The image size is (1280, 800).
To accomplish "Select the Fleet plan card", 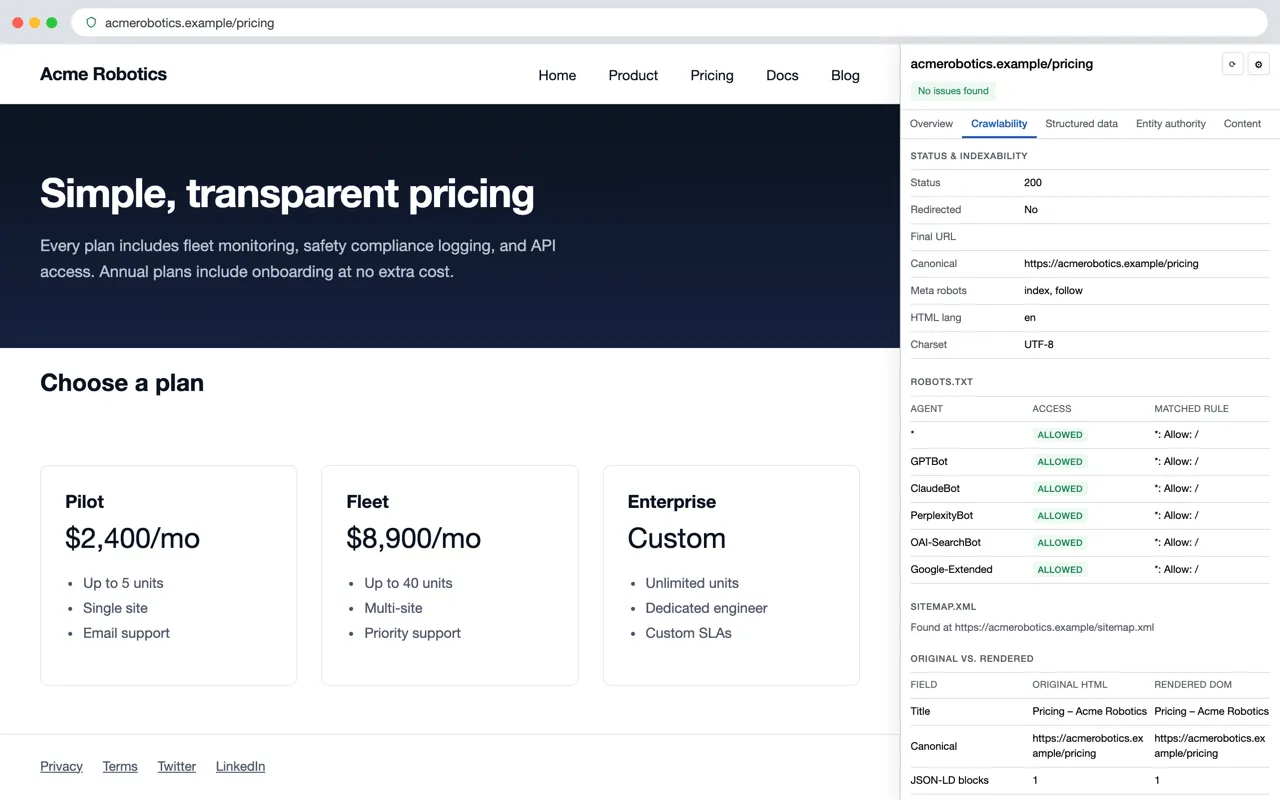I will tap(450, 575).
